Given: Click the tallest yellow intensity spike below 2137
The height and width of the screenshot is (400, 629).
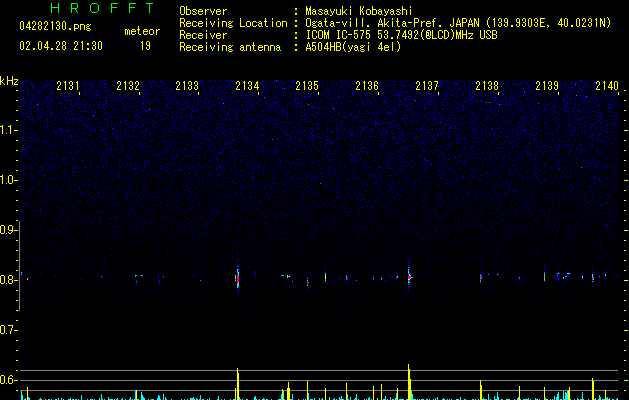Looking at the screenshot, I should tap(409, 382).
